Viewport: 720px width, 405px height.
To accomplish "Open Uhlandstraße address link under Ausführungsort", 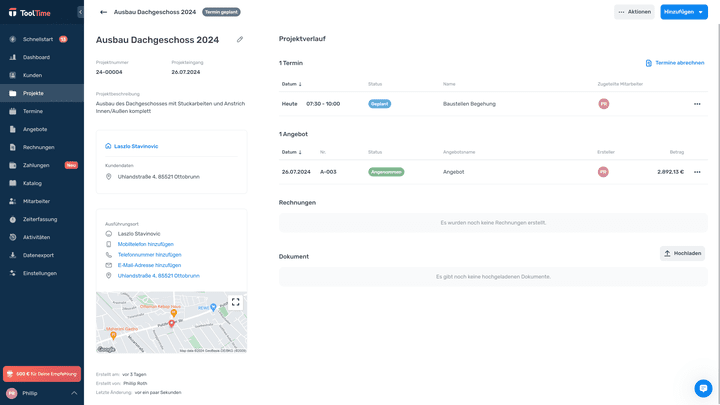I will point(158,276).
